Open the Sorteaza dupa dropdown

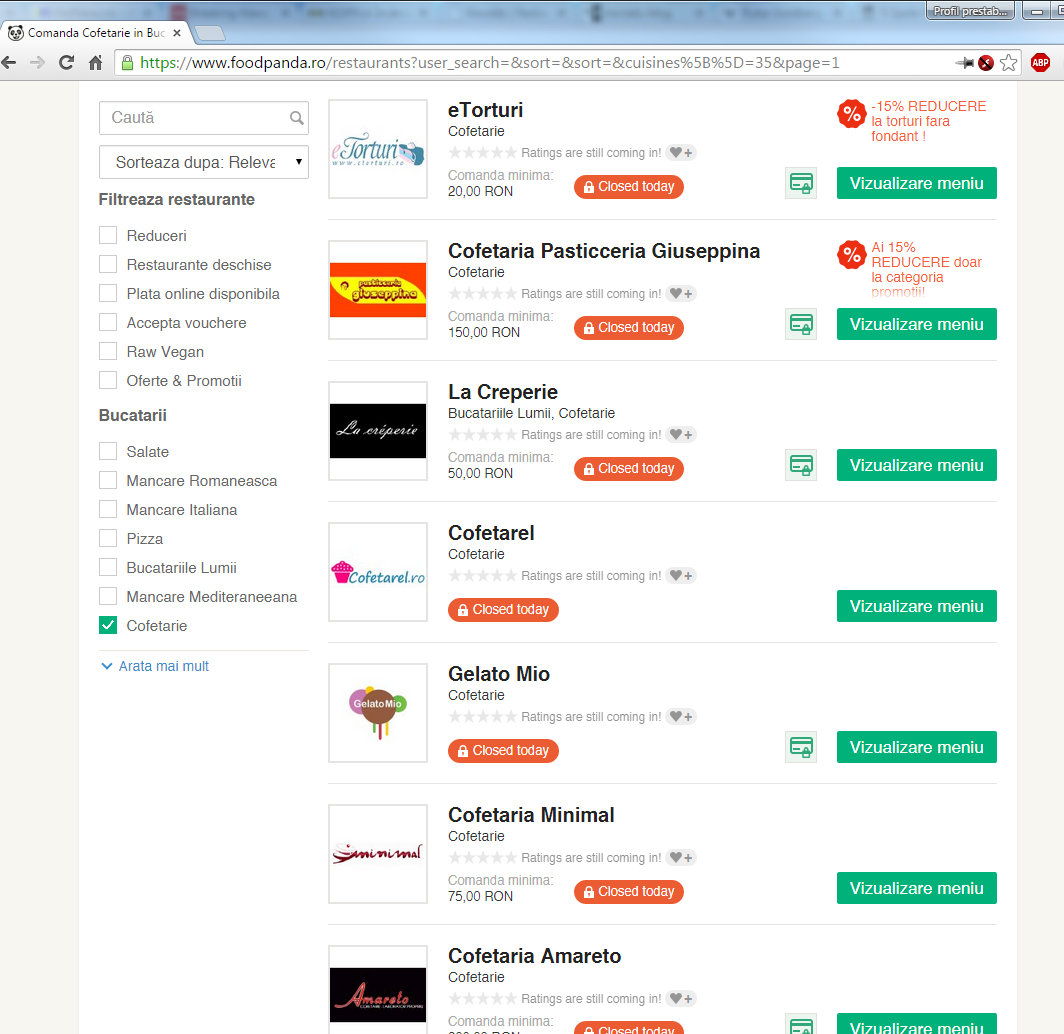click(204, 162)
